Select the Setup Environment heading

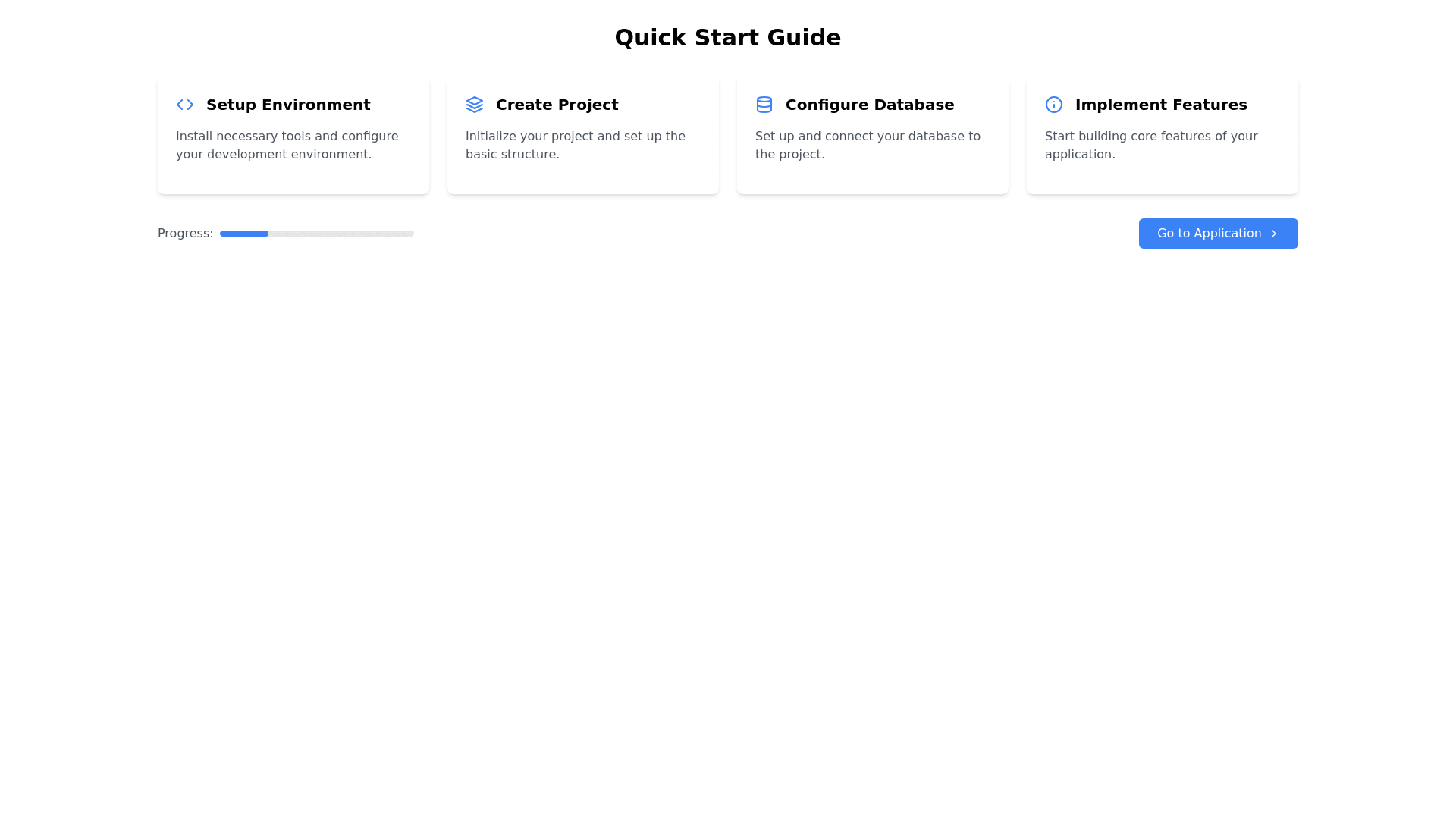pos(288,105)
